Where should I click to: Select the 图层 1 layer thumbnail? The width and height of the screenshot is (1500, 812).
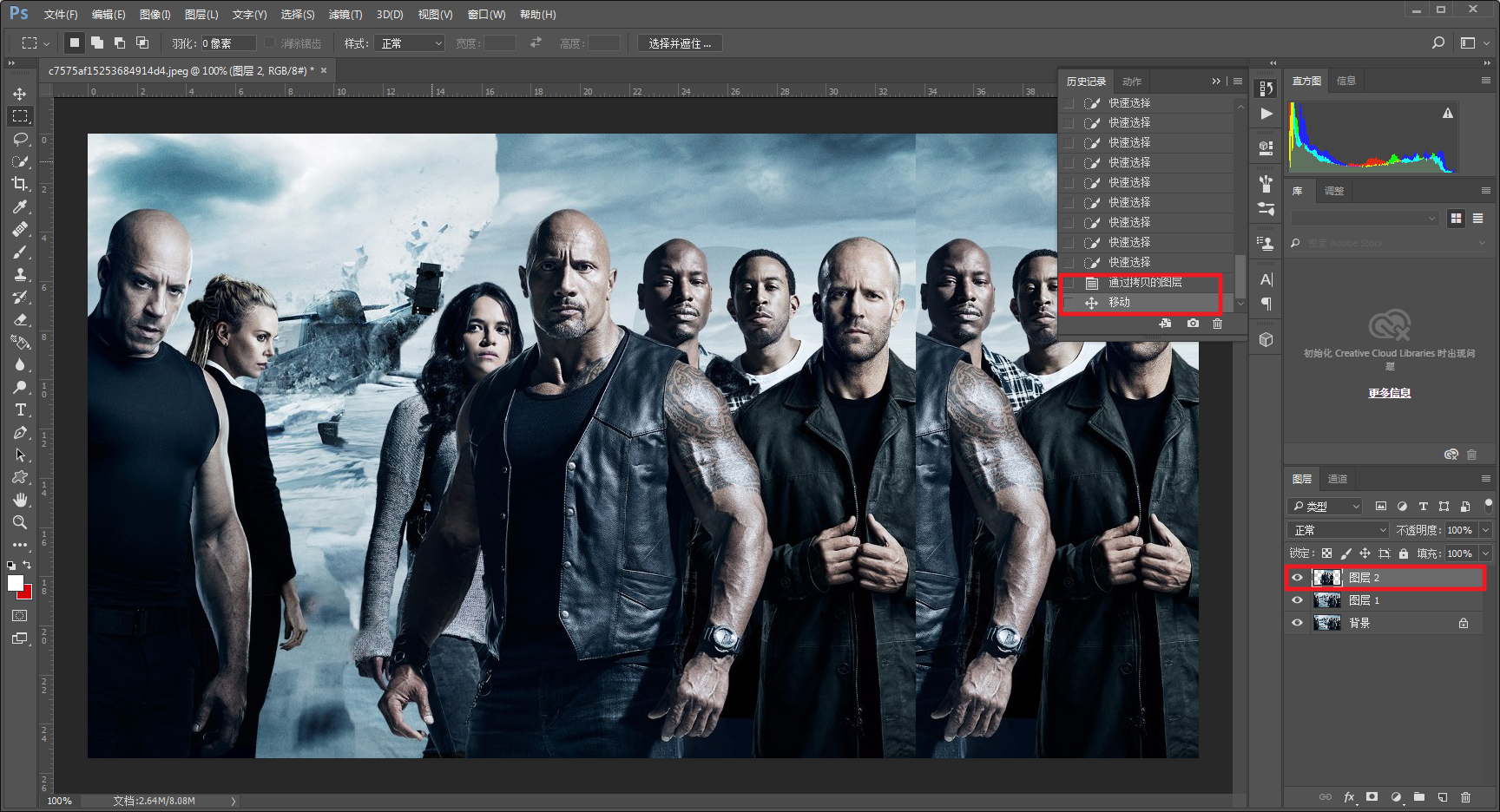1327,600
